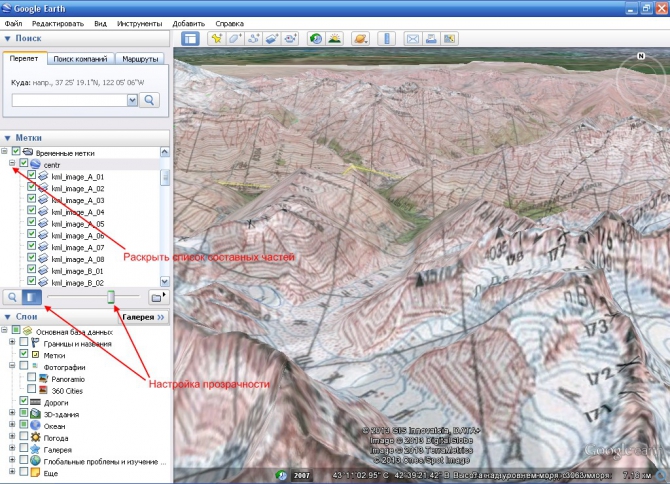This screenshot has height=484, width=670.
Task: Add an image overlay from the toolbar
Action: (x=272, y=39)
